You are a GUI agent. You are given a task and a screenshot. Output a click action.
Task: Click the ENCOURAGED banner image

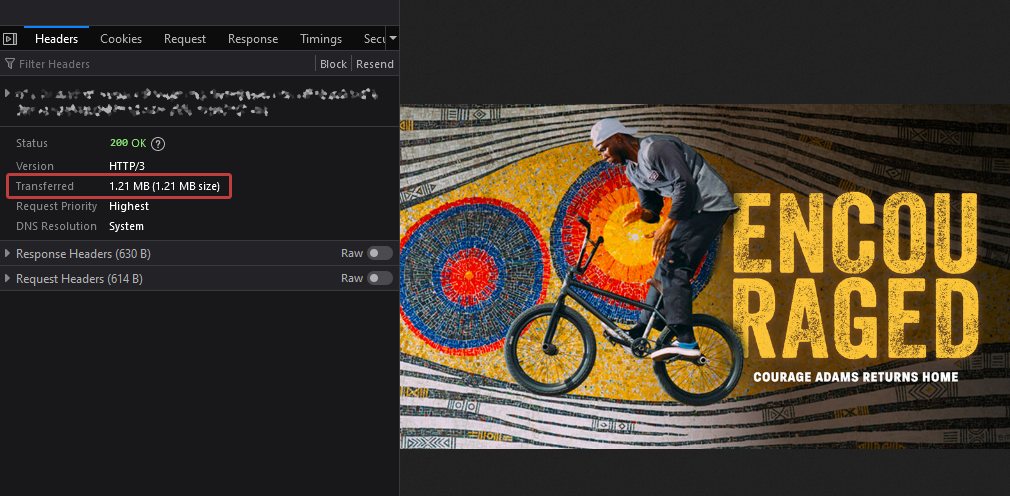tap(705, 276)
